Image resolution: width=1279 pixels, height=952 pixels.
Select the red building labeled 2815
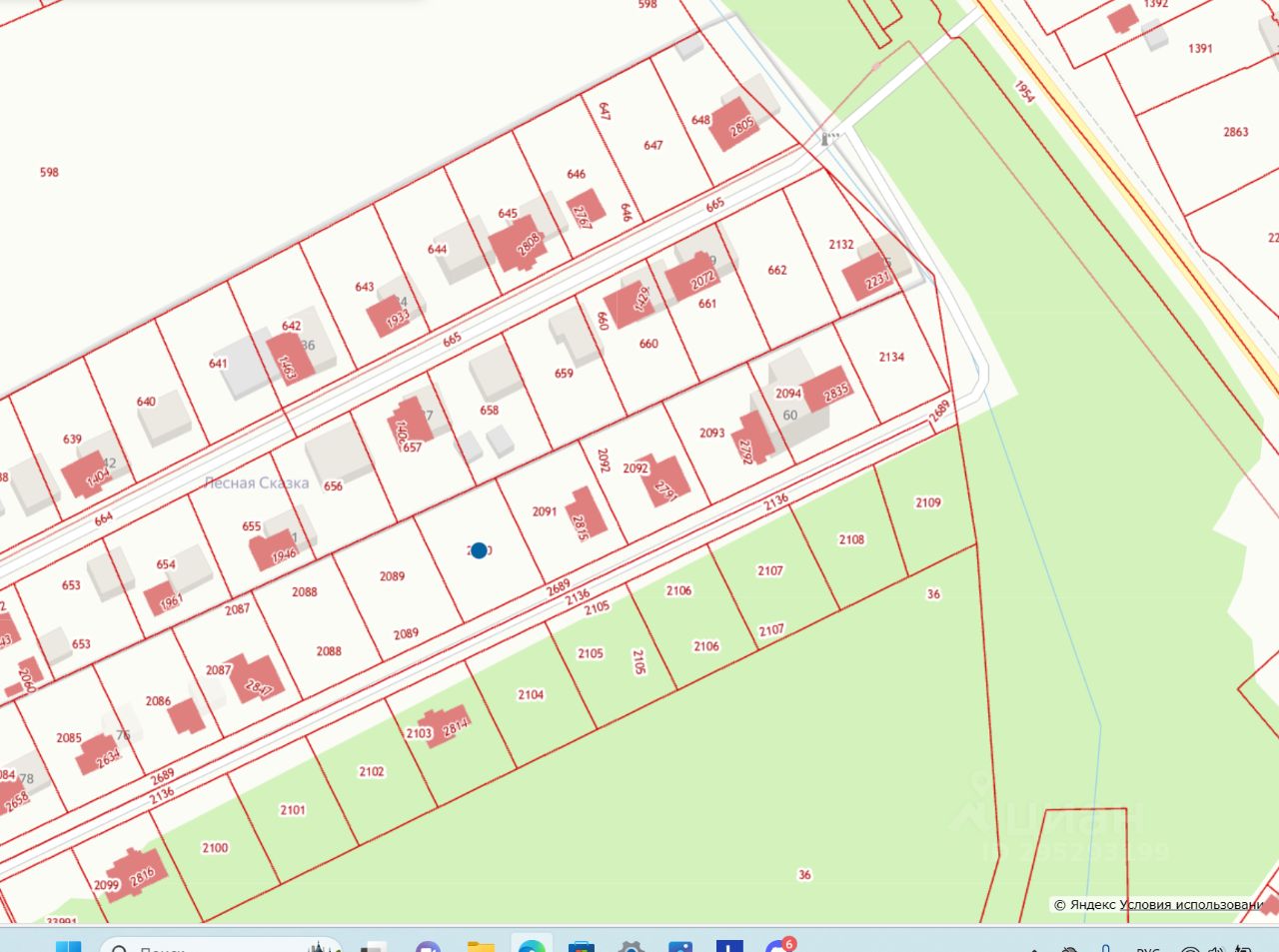coord(587,513)
